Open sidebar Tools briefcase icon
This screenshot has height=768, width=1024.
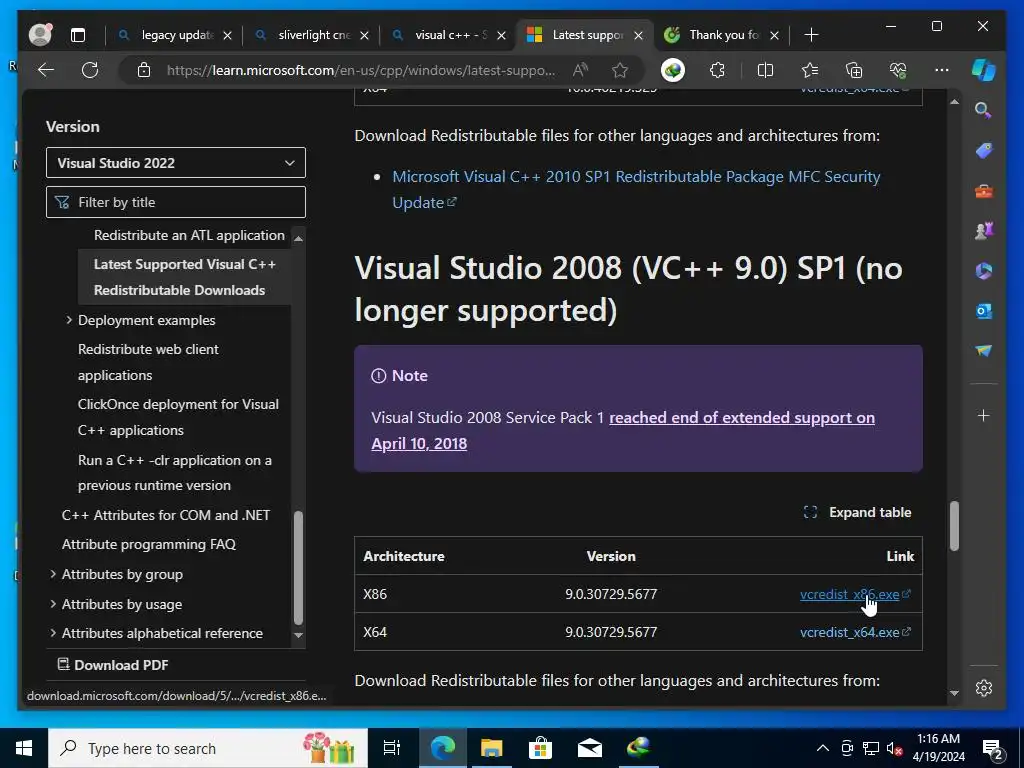984,191
